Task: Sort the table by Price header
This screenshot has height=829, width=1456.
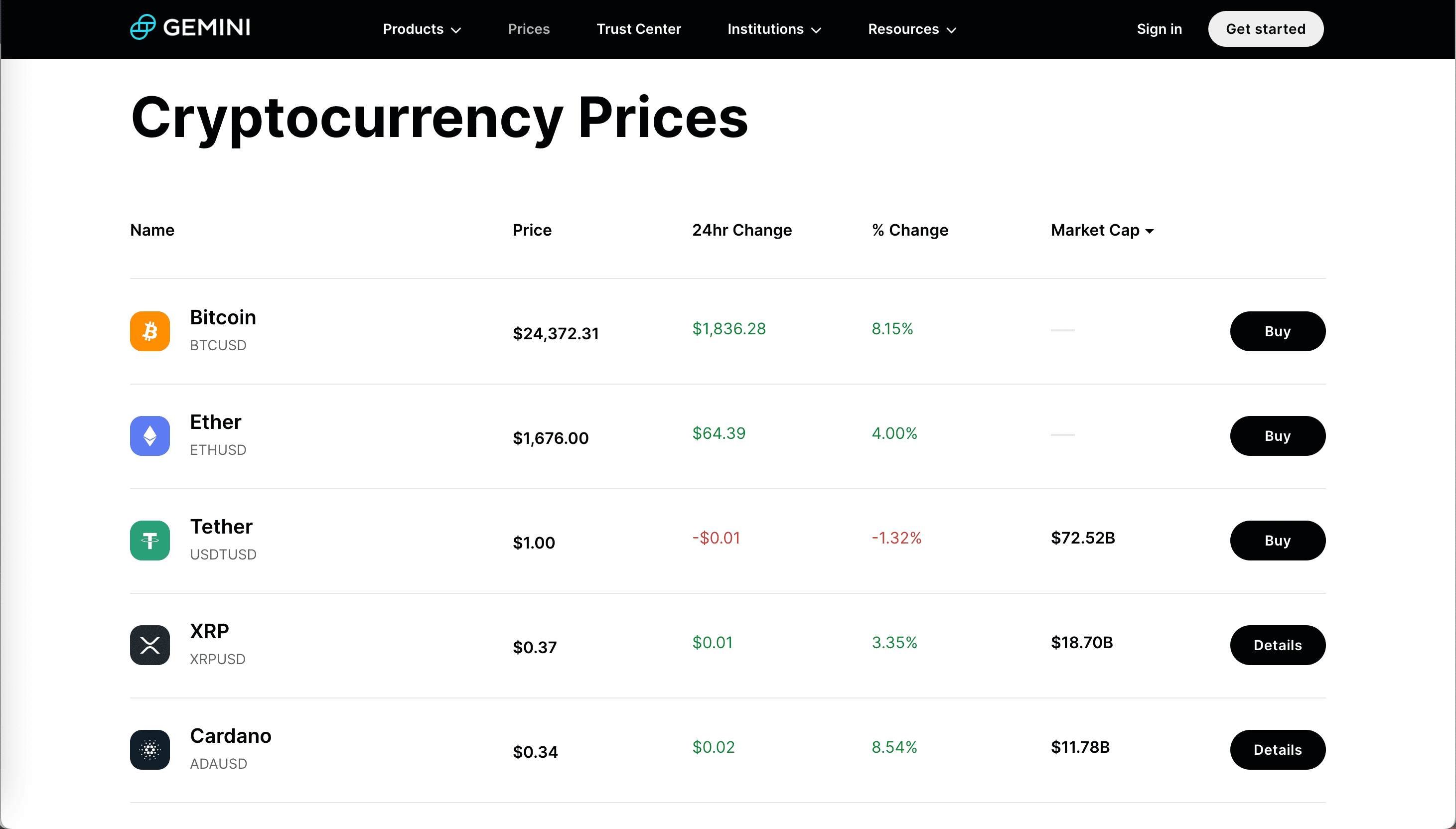Action: (x=532, y=230)
